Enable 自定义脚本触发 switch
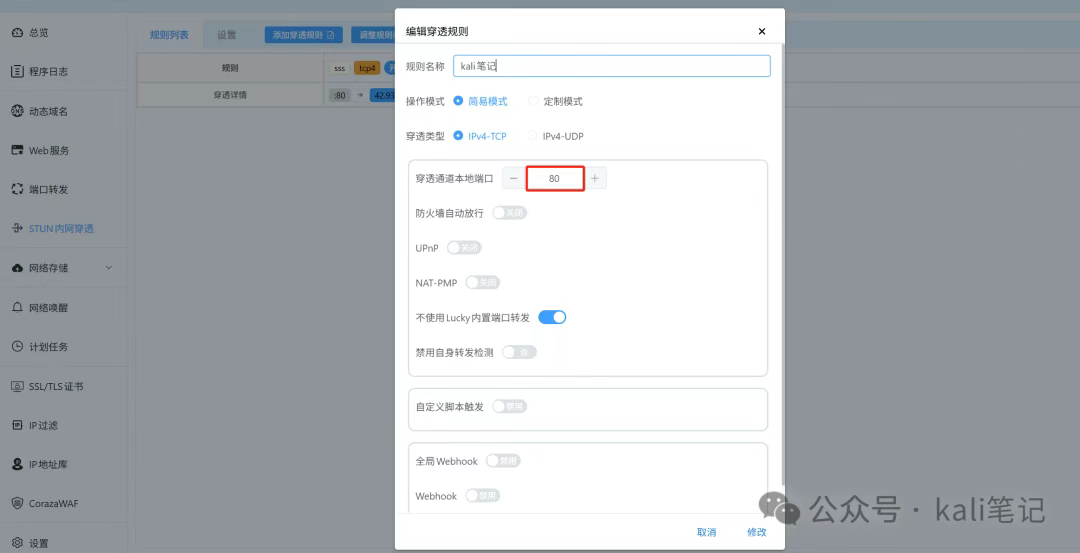The width and height of the screenshot is (1080, 553). (x=510, y=406)
